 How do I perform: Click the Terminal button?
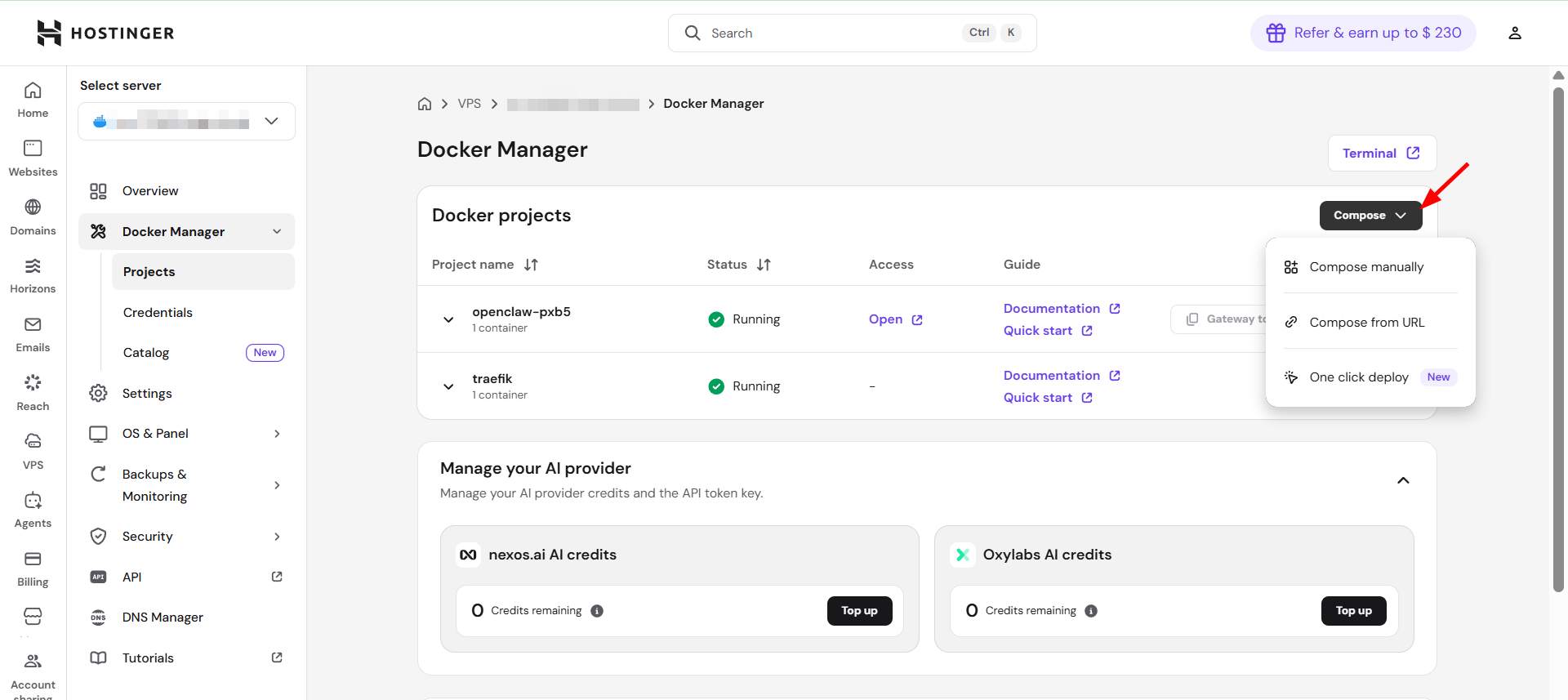(x=1381, y=154)
